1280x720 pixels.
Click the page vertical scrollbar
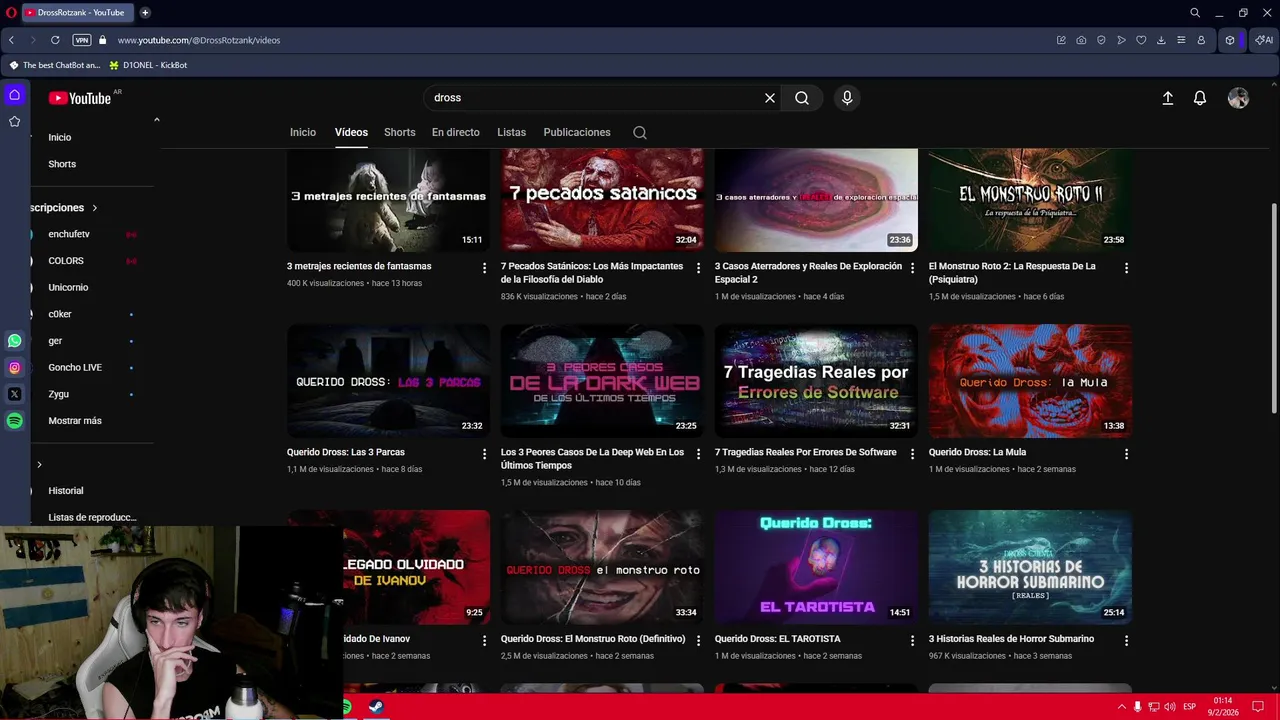1273,306
